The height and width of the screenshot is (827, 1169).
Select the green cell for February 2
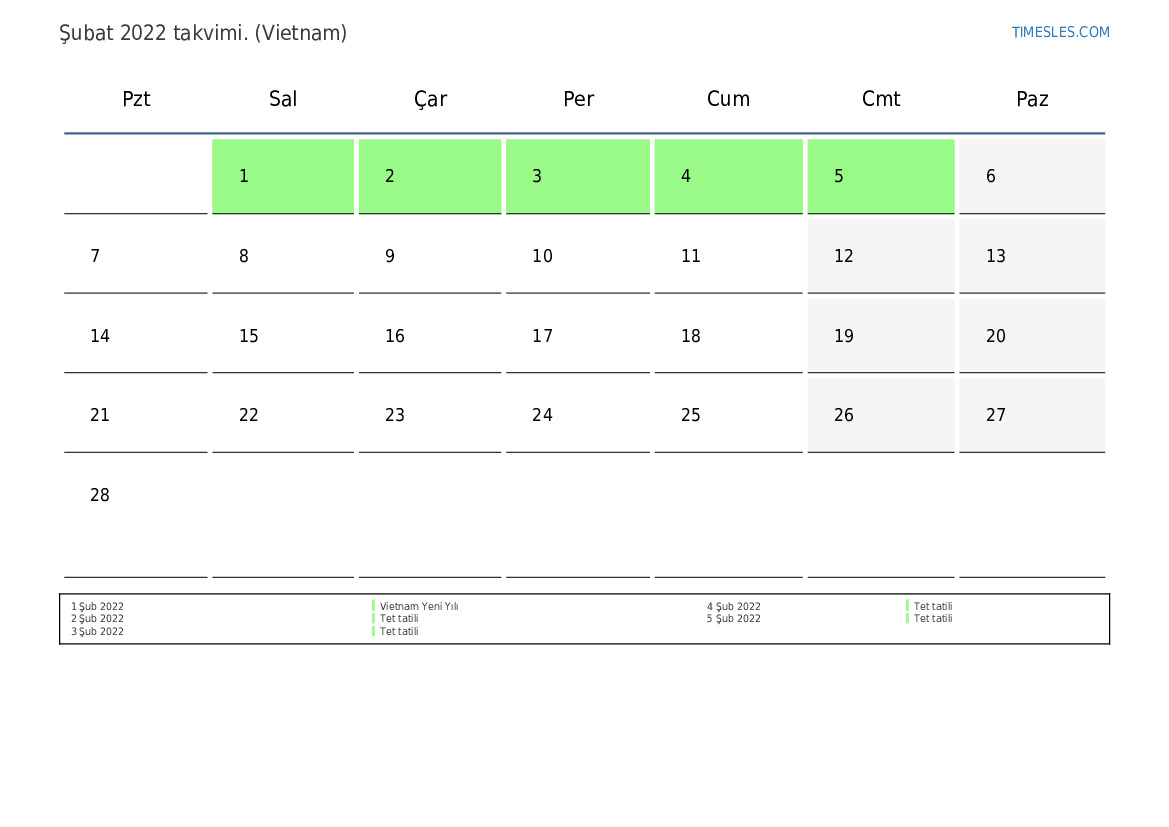coord(430,176)
